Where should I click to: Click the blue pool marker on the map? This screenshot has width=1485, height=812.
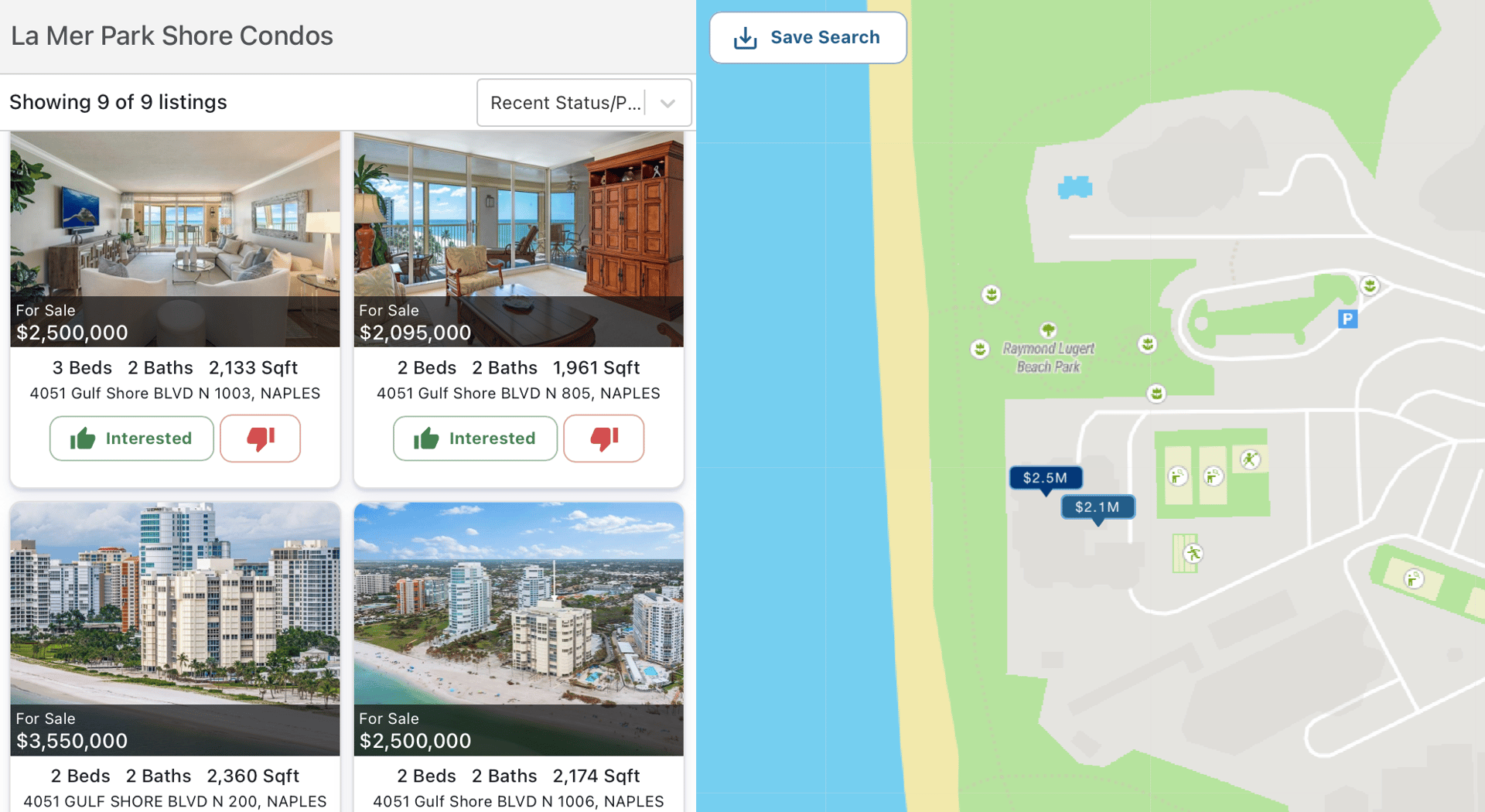(1074, 187)
